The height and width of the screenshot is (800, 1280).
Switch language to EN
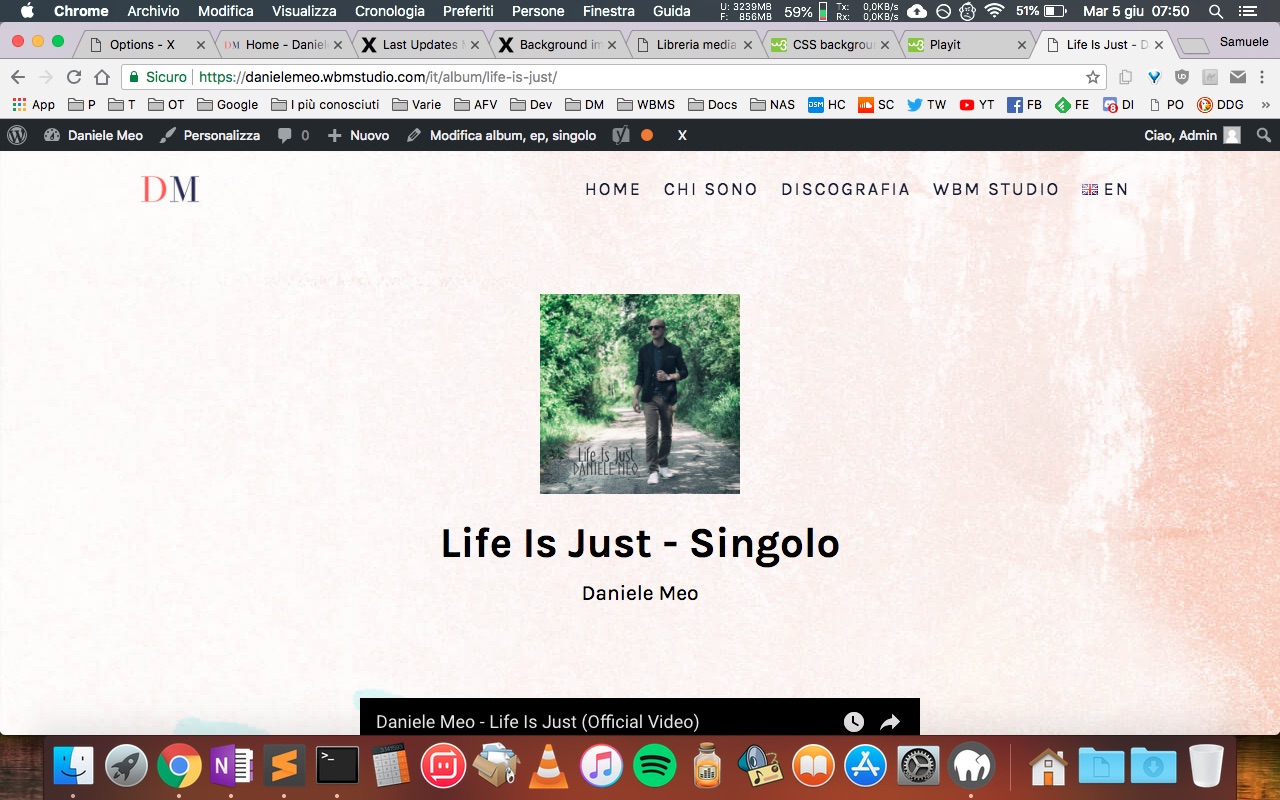(x=1105, y=189)
